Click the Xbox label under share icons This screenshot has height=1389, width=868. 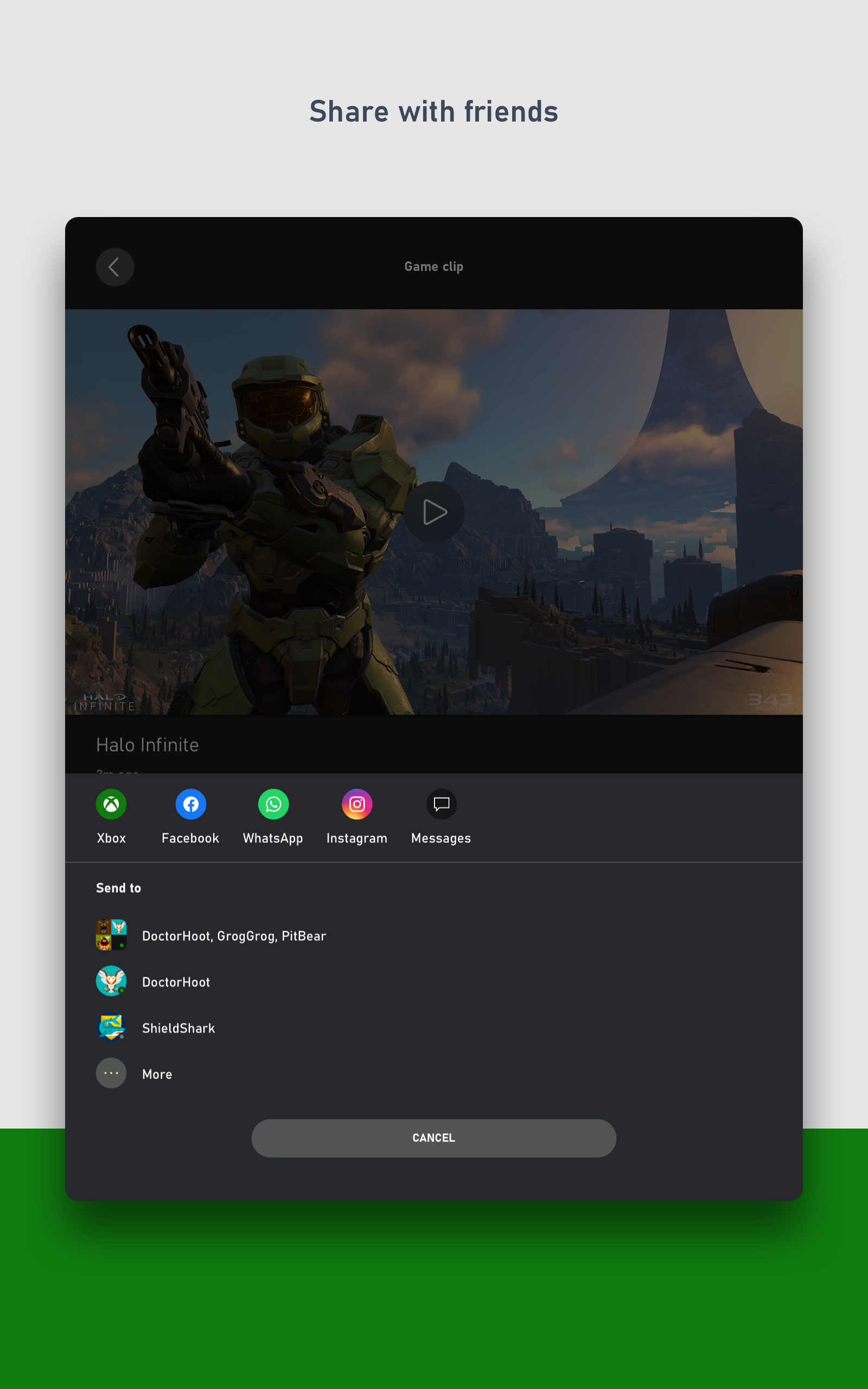[111, 838]
